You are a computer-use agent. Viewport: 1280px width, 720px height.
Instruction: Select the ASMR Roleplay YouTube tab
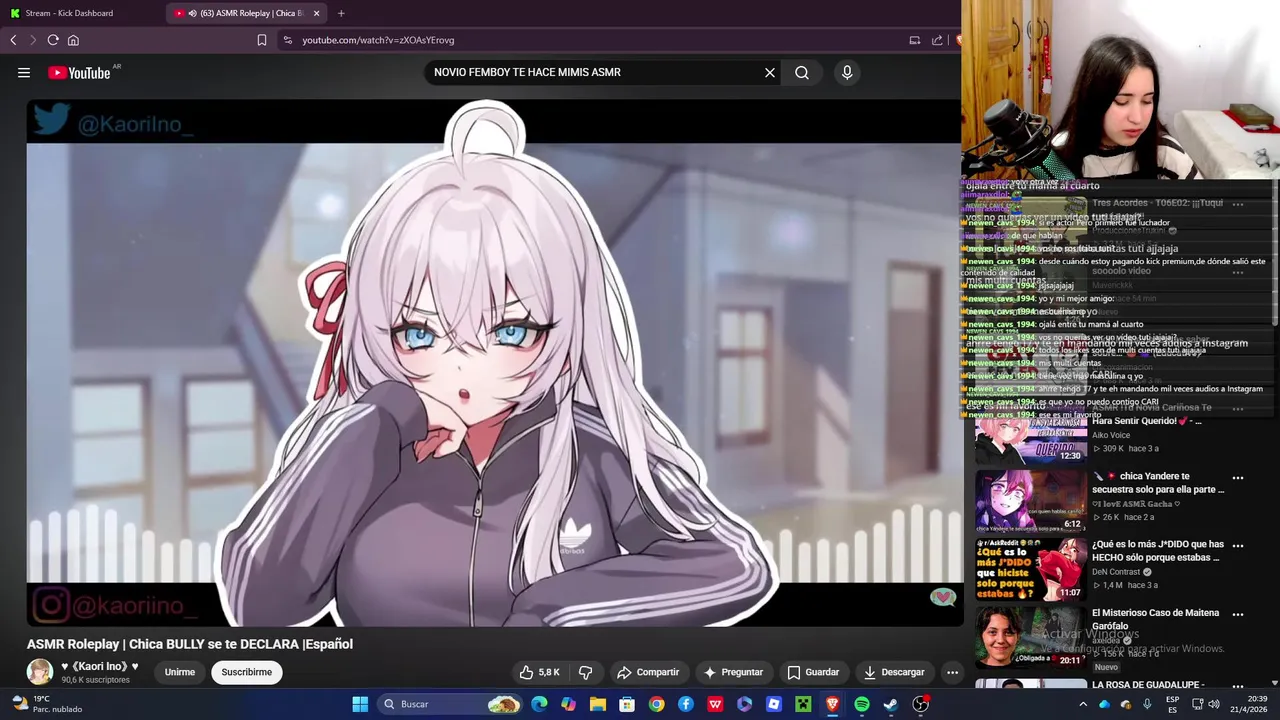[246, 13]
